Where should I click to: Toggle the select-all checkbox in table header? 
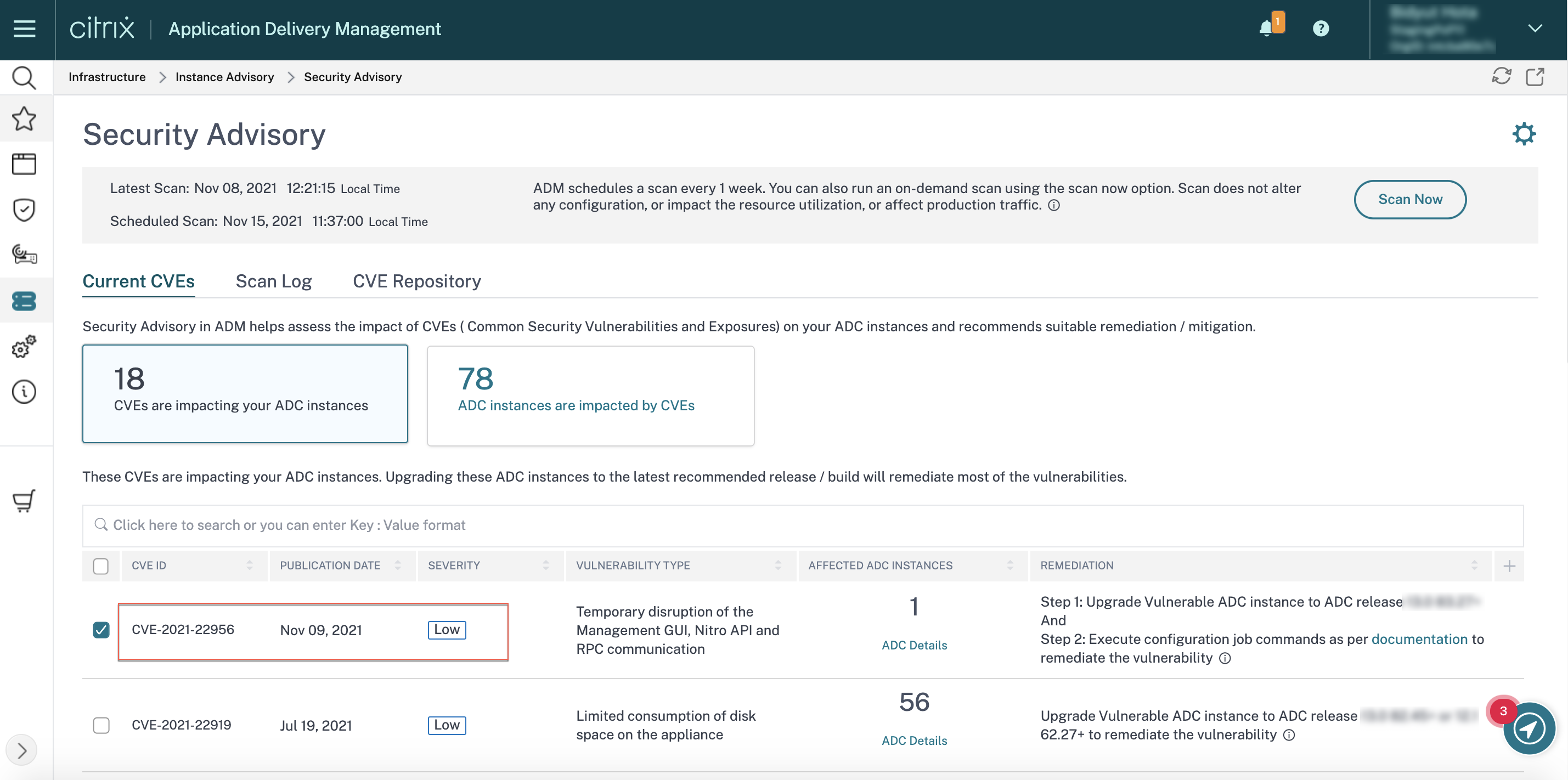click(x=101, y=567)
